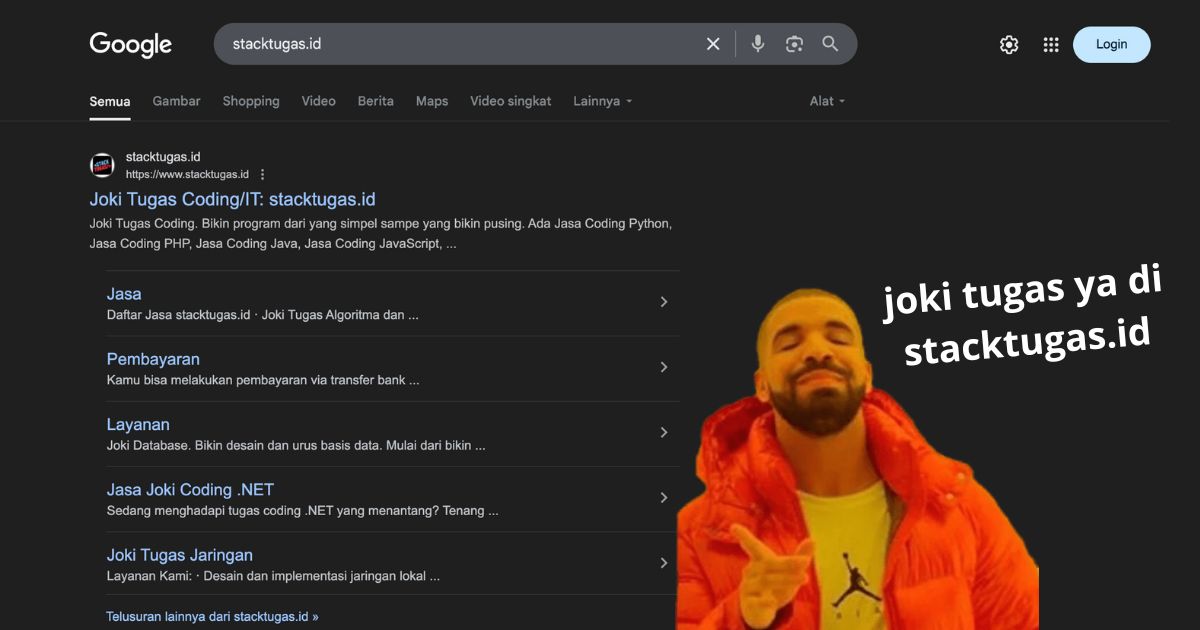Image resolution: width=1200 pixels, height=630 pixels.
Task: Expand the Lainnya dropdown
Action: 602,101
